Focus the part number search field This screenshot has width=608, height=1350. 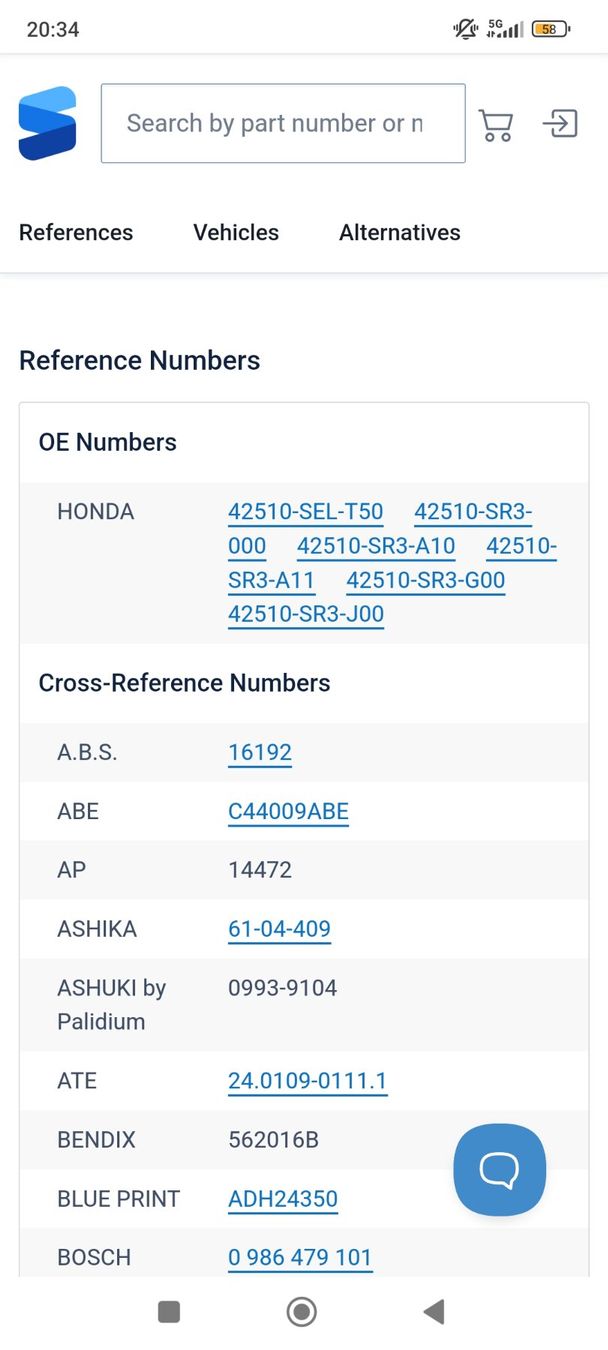click(283, 123)
